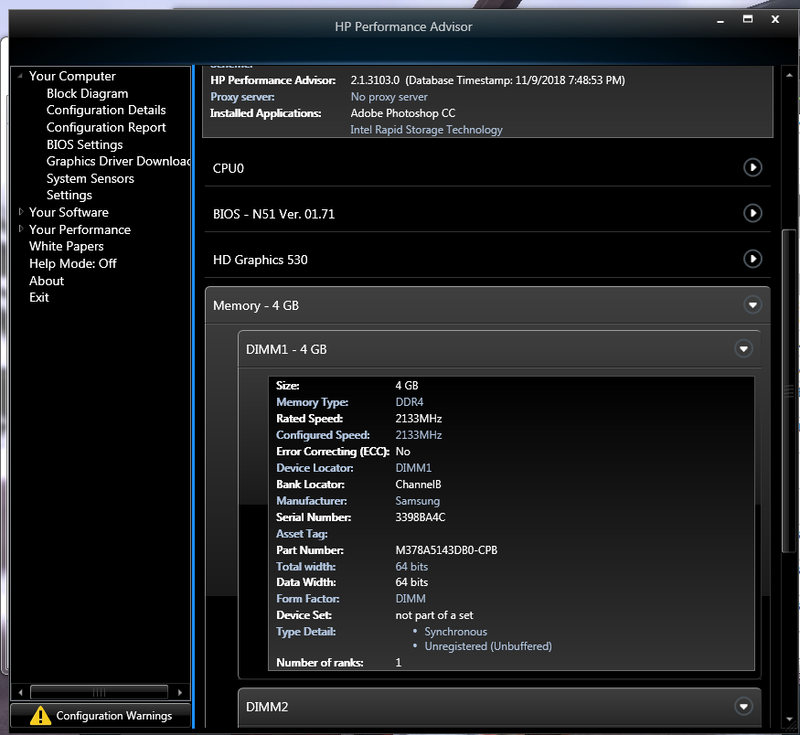Screen dimensions: 800x735
Task: Click the Asset Tag label
Action: [302, 534]
